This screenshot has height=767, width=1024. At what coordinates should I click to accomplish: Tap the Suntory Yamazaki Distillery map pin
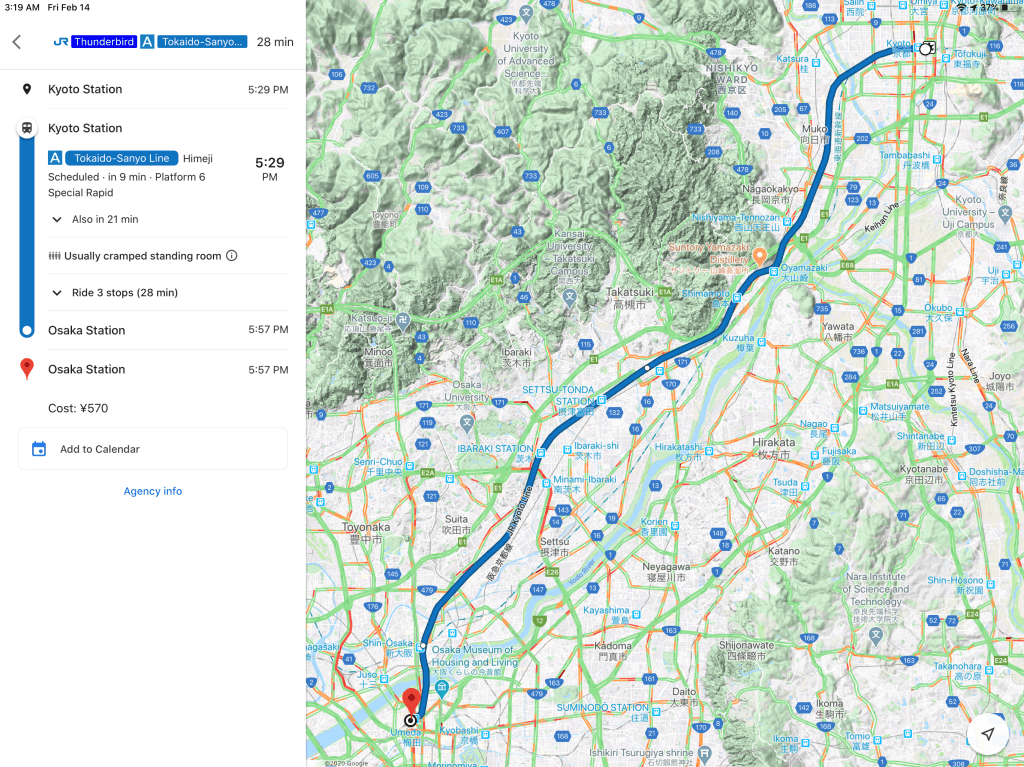pos(759,257)
